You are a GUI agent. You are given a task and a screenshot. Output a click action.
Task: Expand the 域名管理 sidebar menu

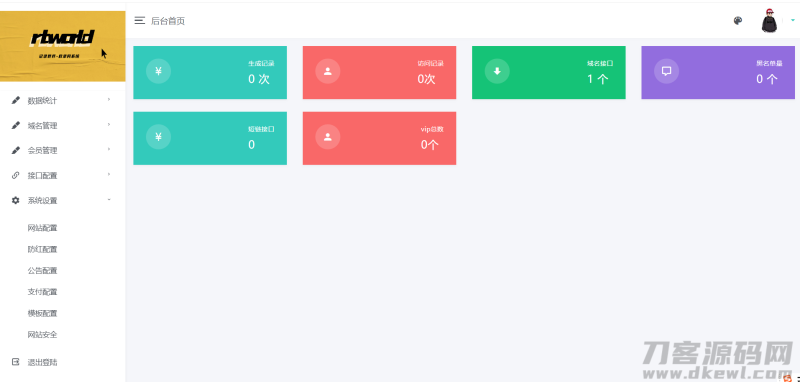(x=62, y=125)
